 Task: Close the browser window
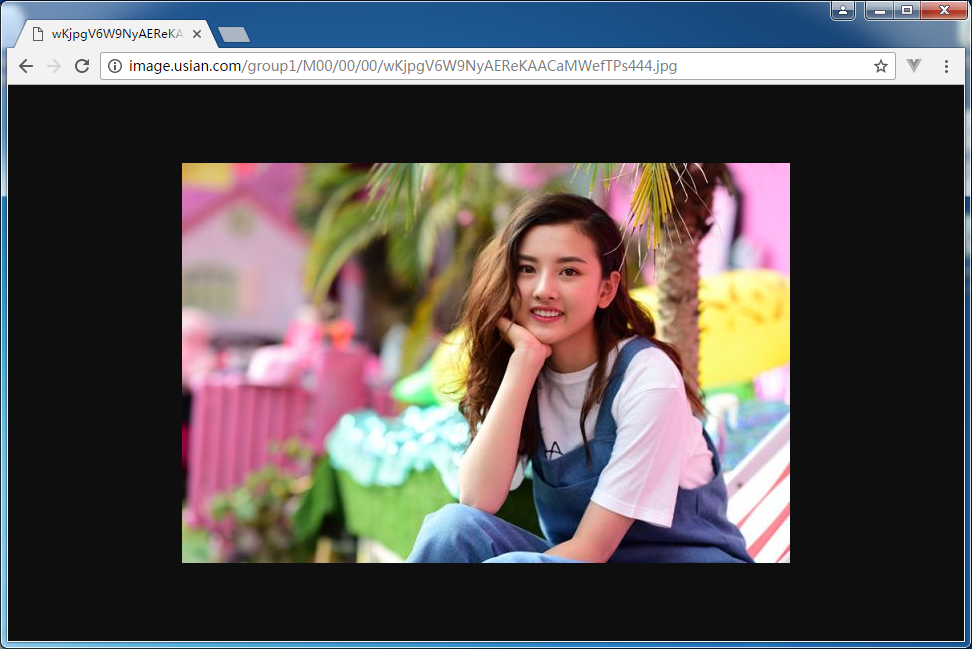click(944, 11)
